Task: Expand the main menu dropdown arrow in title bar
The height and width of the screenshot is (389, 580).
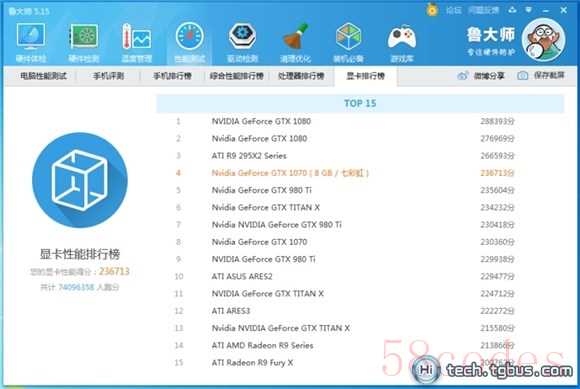Action: point(529,10)
